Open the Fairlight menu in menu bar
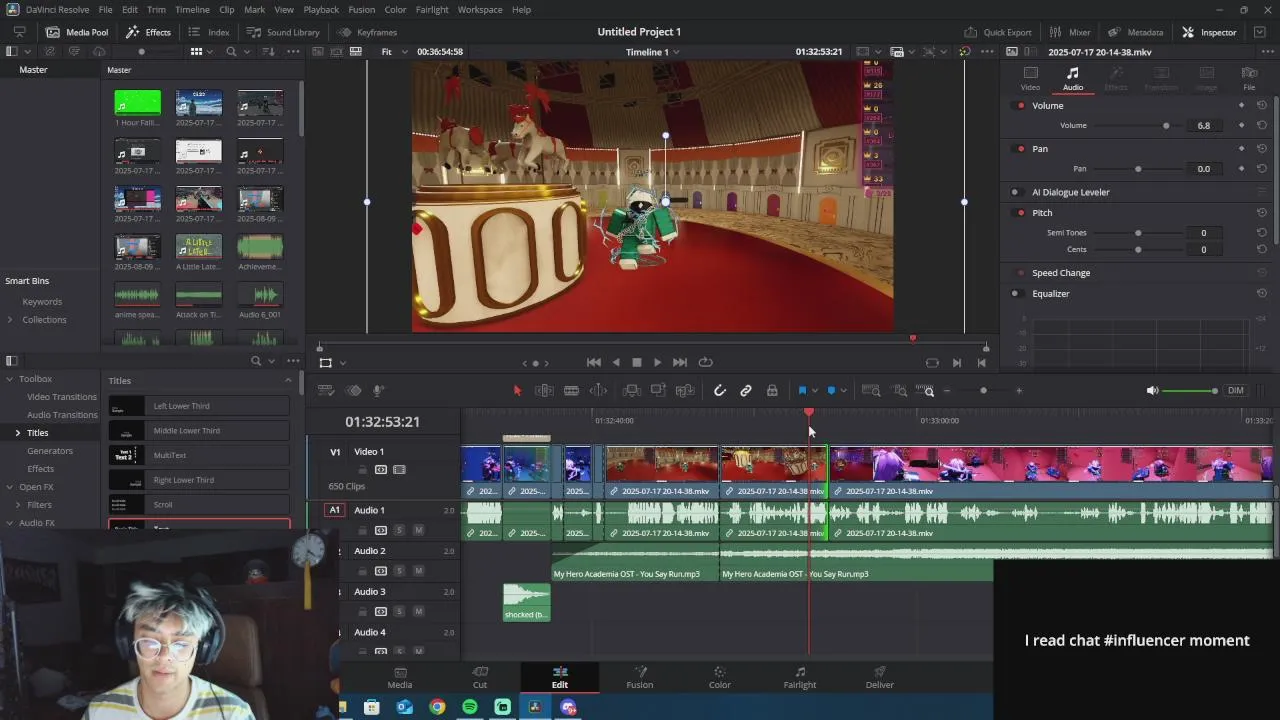1280x720 pixels. [432, 9]
